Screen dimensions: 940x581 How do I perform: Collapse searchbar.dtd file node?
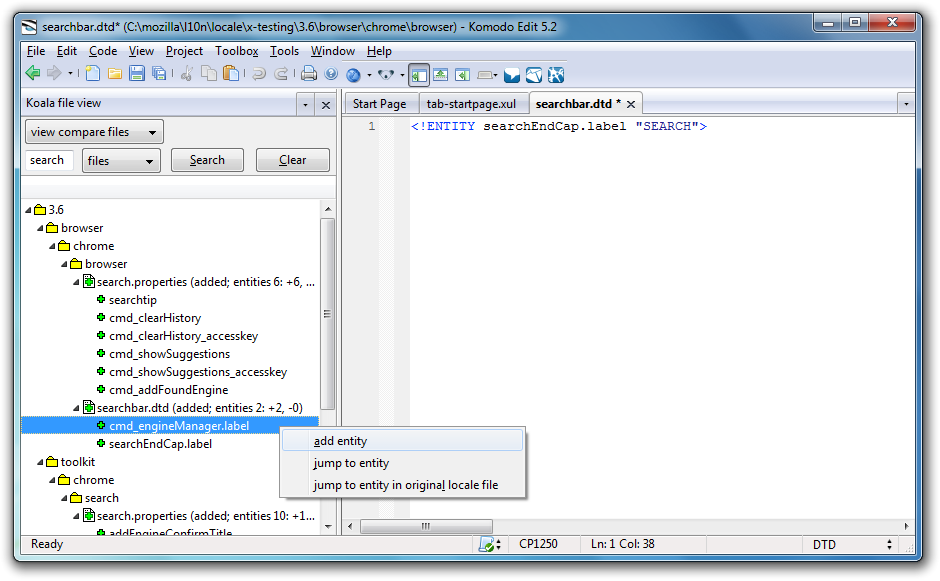[76, 408]
